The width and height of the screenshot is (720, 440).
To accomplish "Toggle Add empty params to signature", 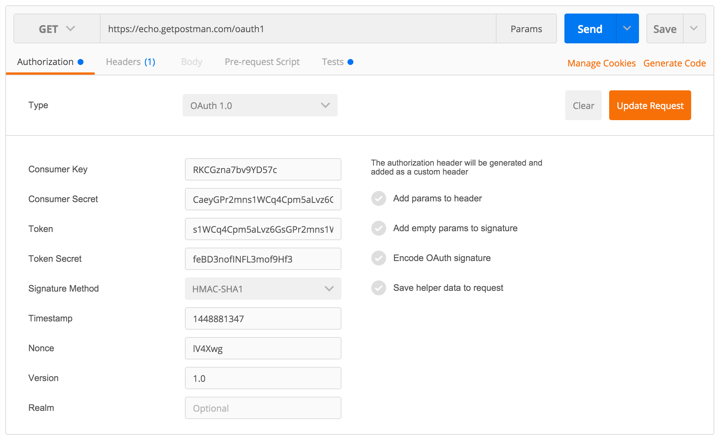I will pos(379,228).
